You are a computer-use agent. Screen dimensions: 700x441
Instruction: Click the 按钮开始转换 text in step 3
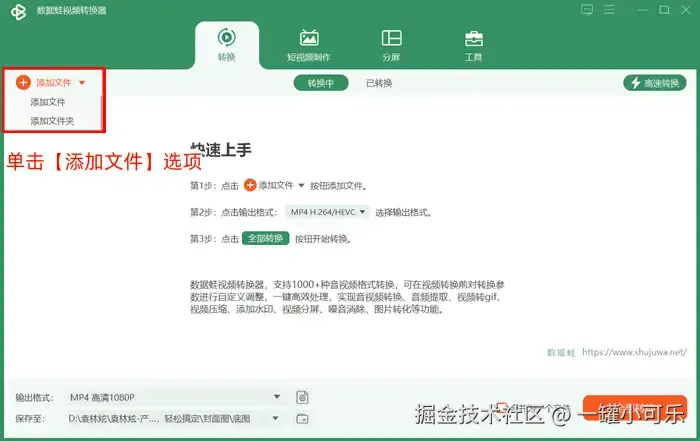click(322, 239)
